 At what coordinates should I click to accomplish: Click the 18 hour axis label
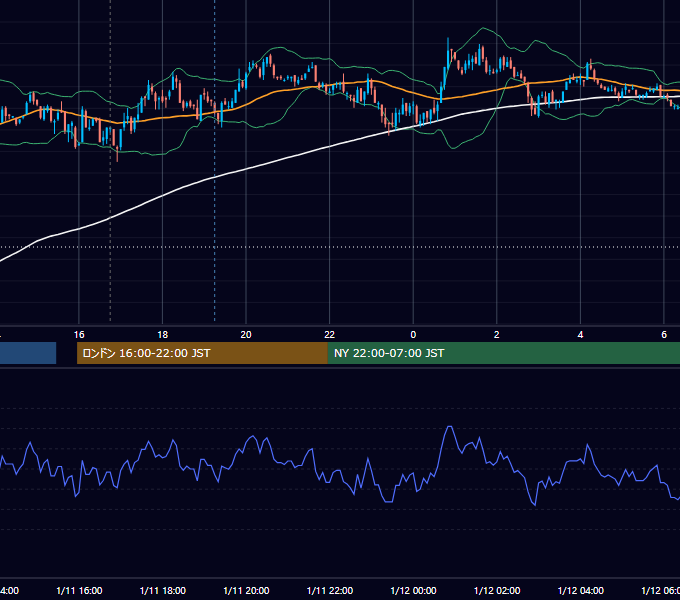(x=163, y=335)
